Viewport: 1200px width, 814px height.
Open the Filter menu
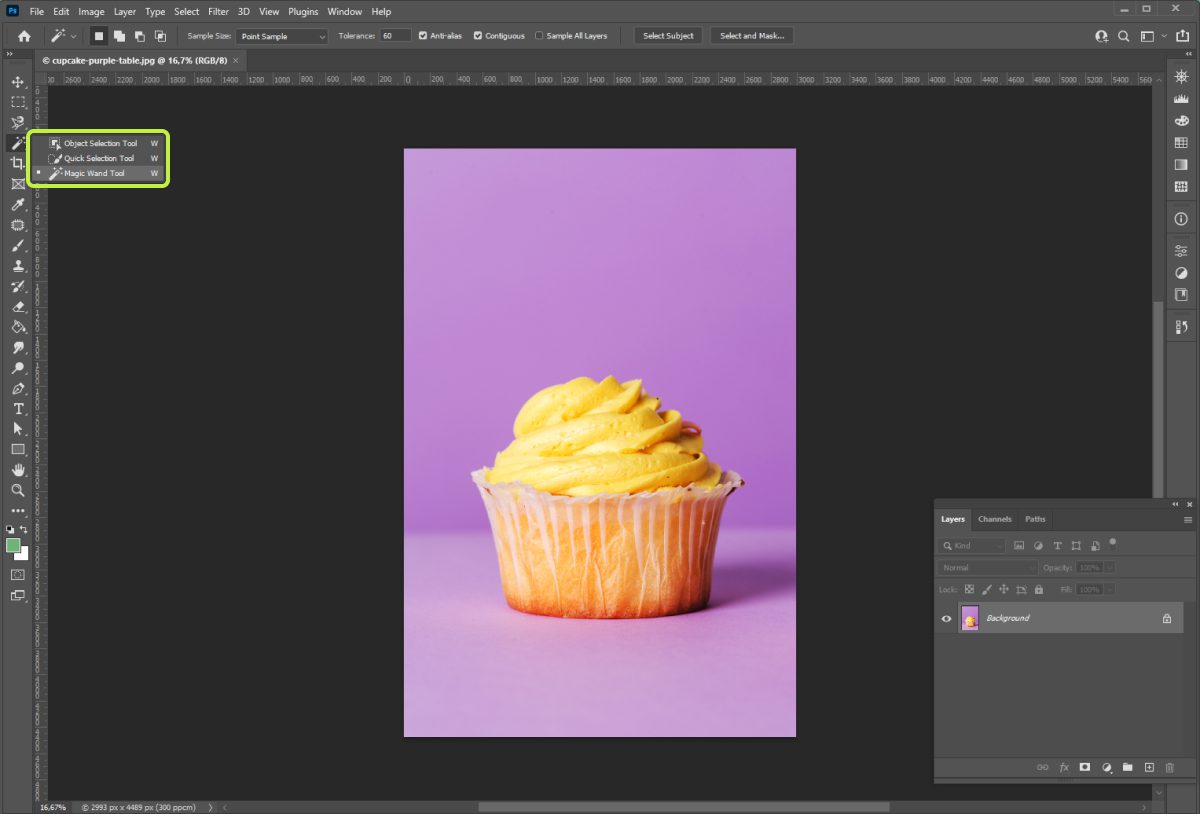click(x=218, y=12)
